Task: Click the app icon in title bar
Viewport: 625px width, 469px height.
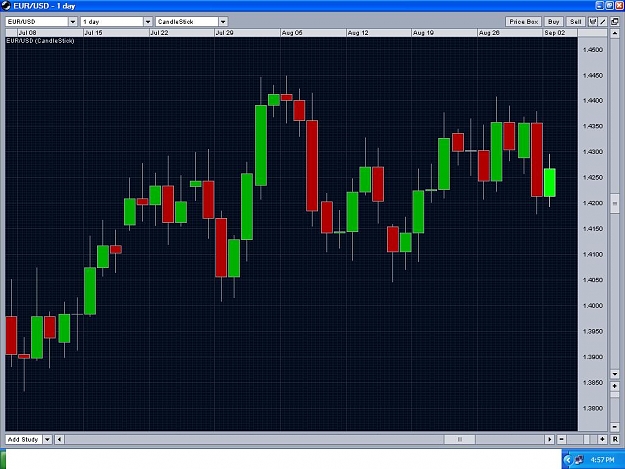Action: [6, 6]
